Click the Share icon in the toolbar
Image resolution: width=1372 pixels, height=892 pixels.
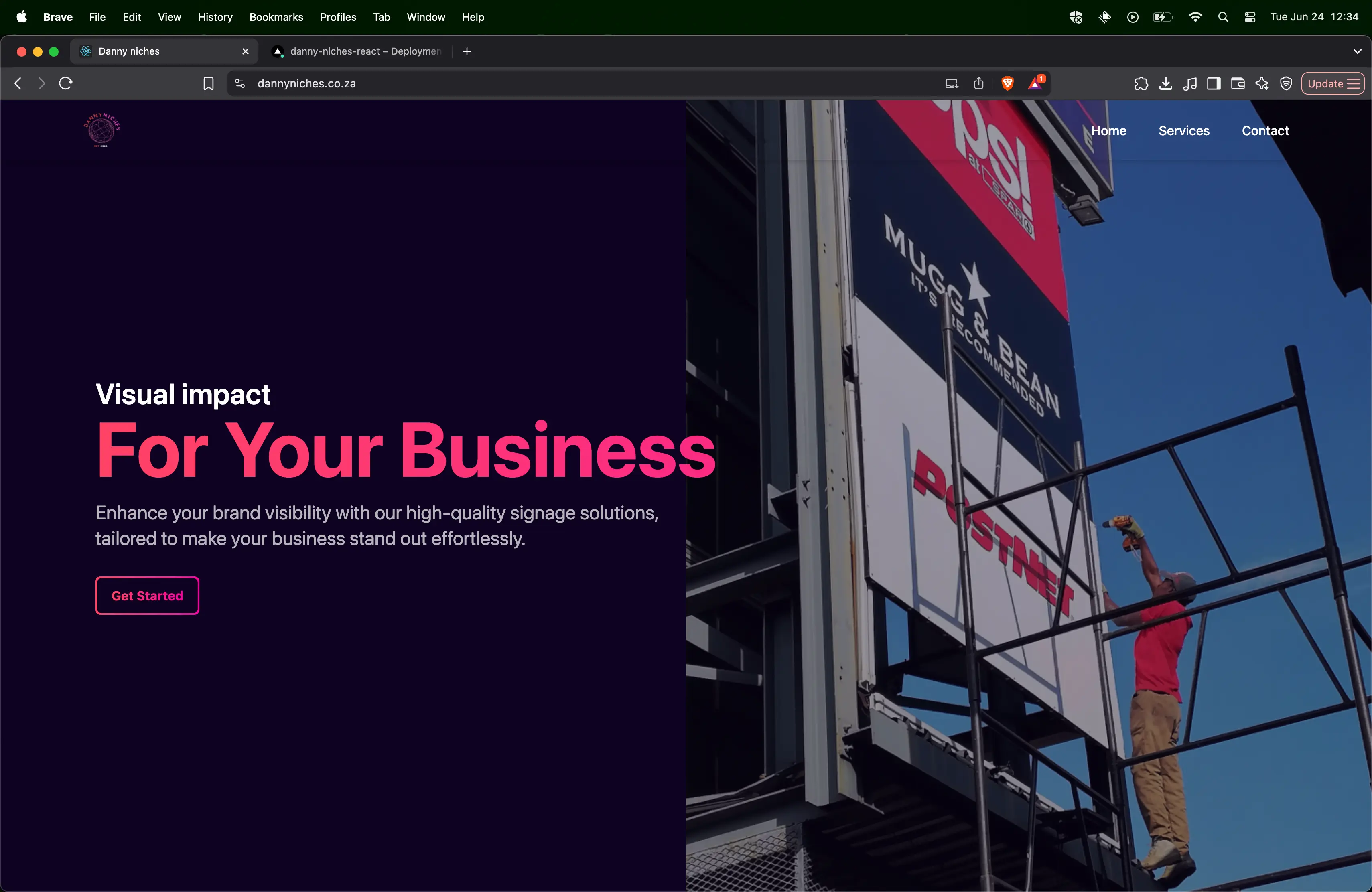pyautogui.click(x=978, y=83)
